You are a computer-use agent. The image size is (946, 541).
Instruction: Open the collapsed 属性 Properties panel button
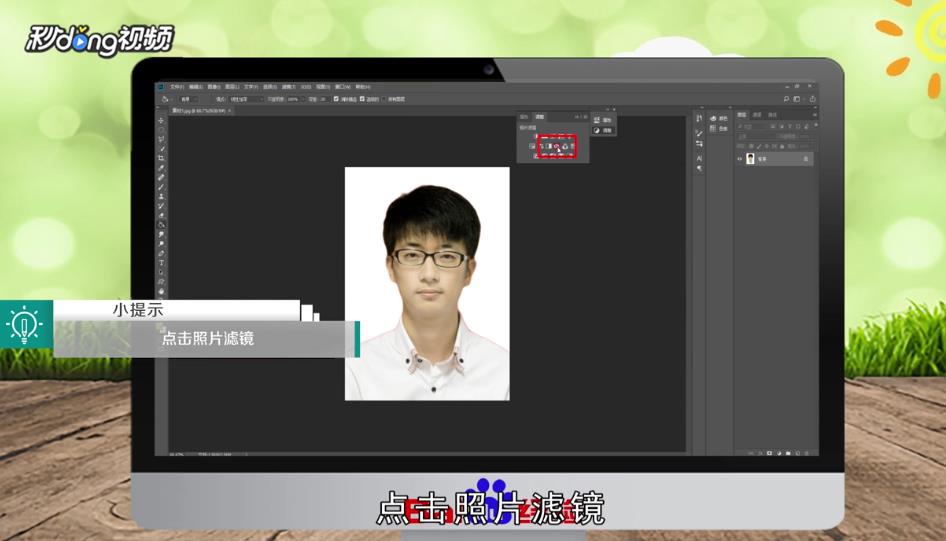coord(603,120)
